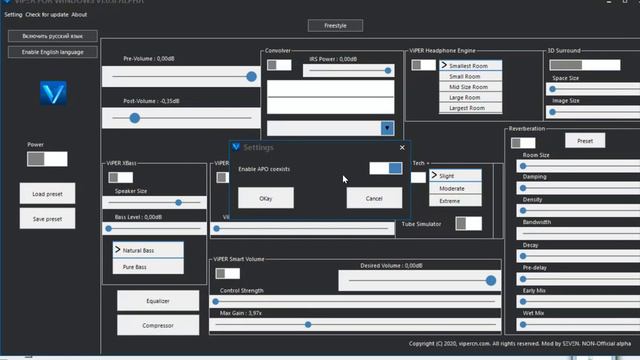Click the Save preset button
Screen dimensions: 640x360
pyautogui.click(x=47, y=219)
